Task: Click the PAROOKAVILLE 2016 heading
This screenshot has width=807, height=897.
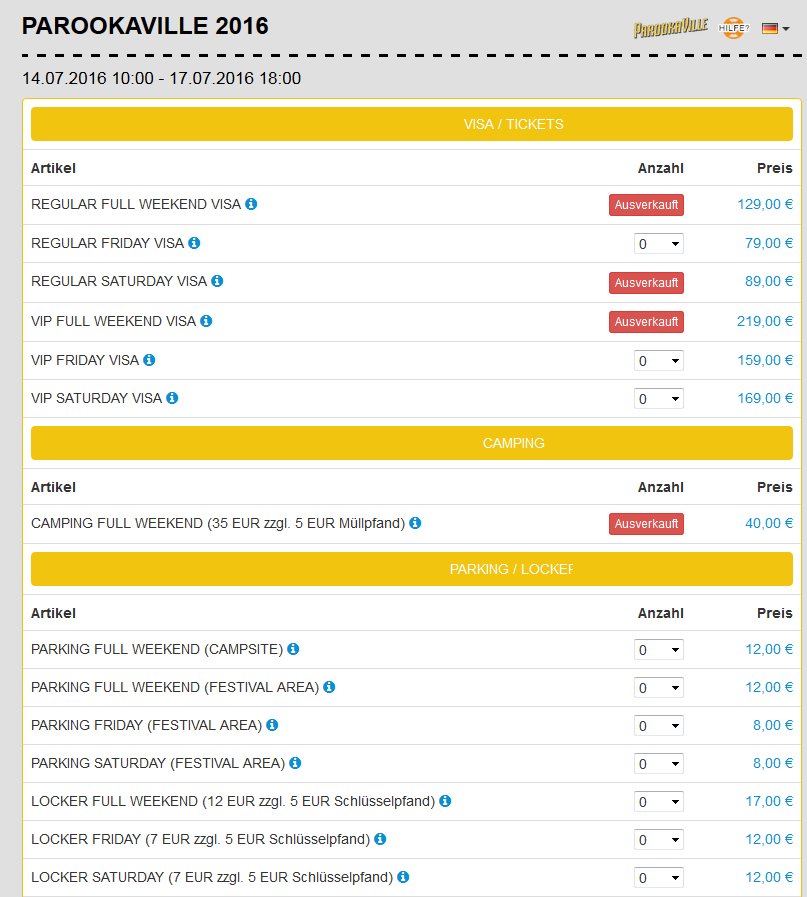Action: (x=145, y=26)
